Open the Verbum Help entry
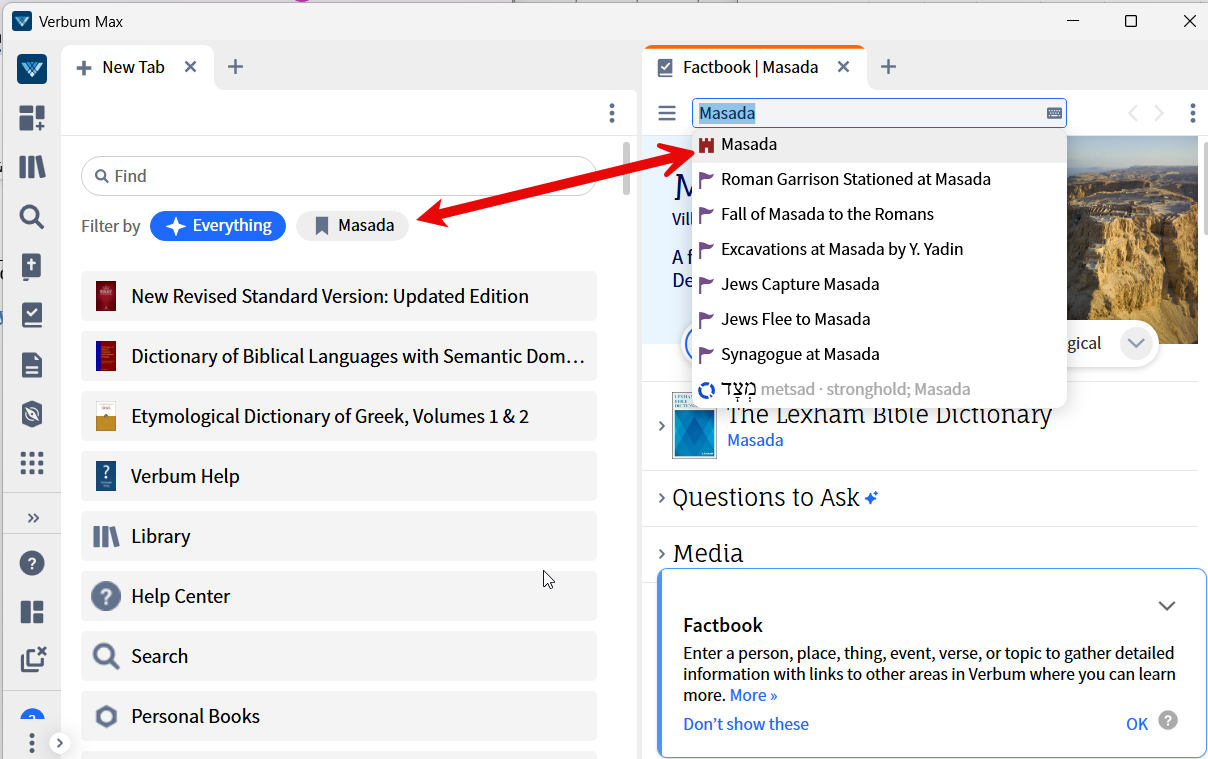The height and width of the screenshot is (759, 1208). tap(339, 476)
